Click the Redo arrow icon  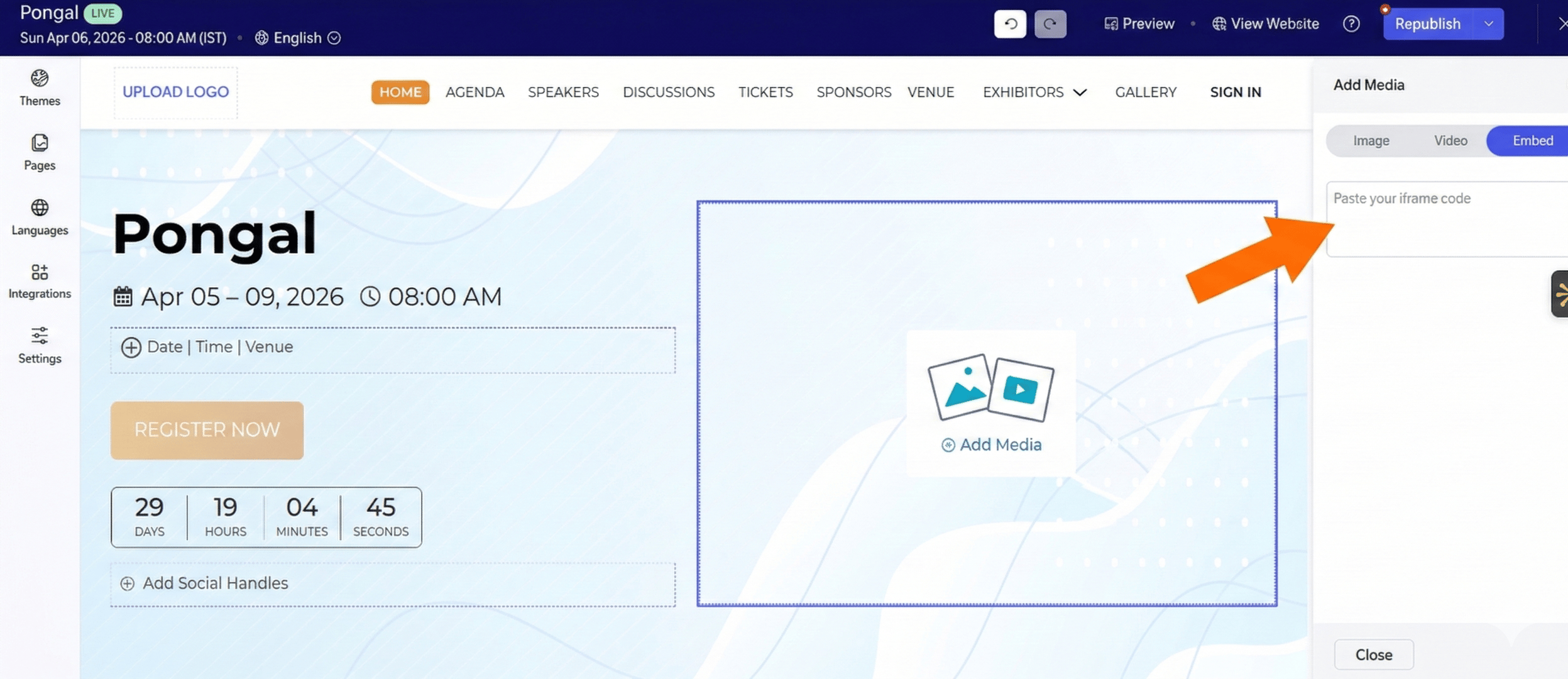click(1050, 24)
